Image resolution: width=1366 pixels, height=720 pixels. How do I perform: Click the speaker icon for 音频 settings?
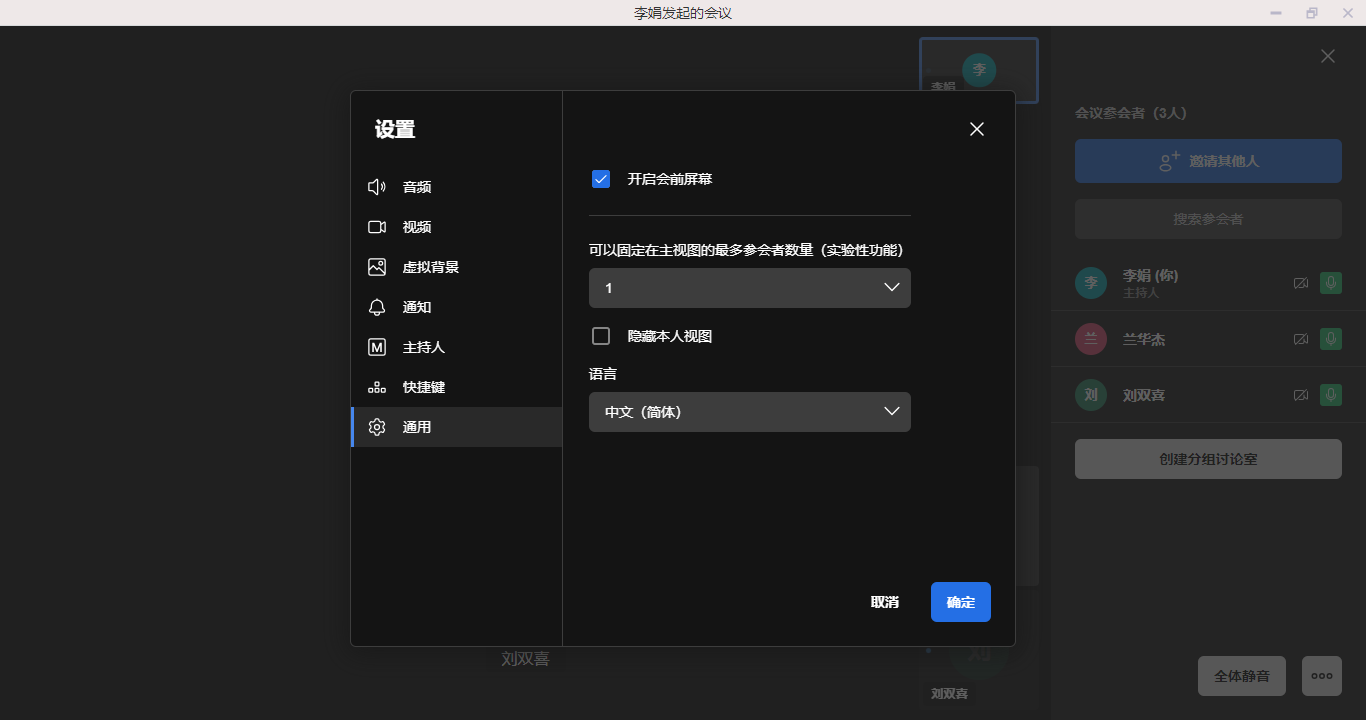tap(377, 187)
